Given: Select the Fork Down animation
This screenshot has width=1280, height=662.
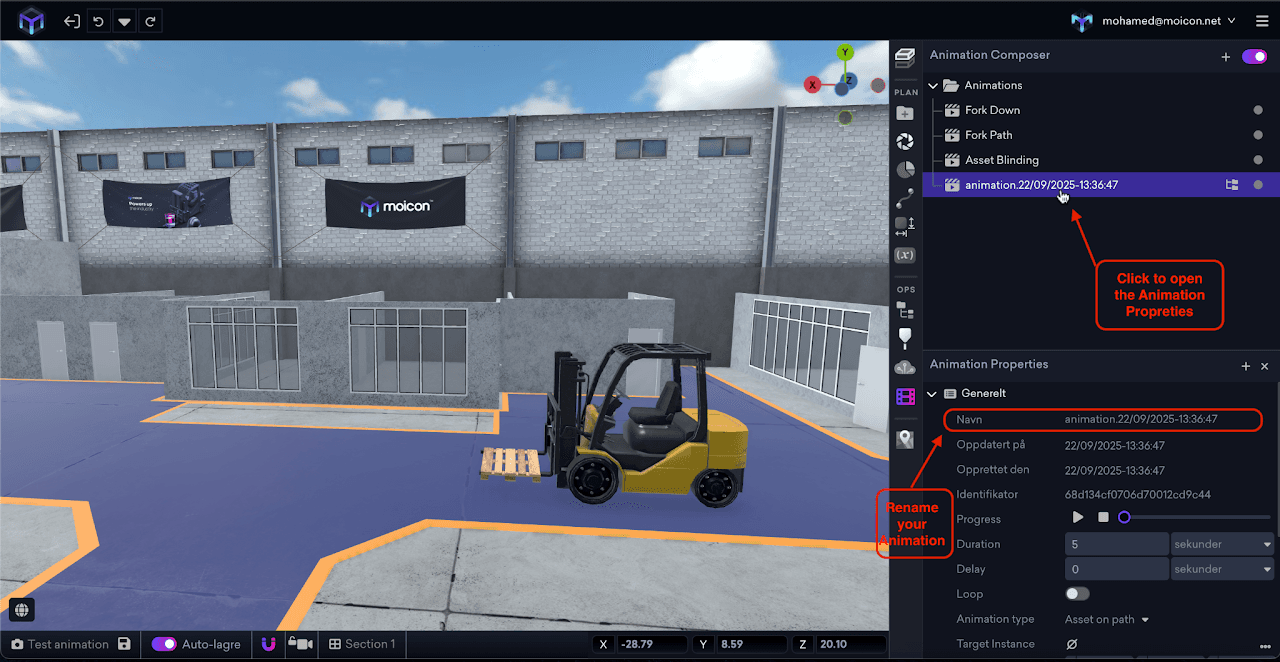Looking at the screenshot, I should (992, 110).
